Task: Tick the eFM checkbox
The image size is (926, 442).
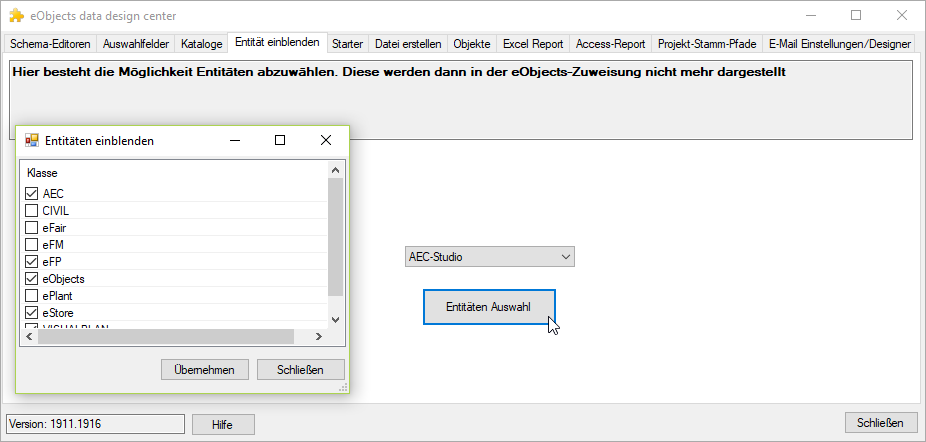Action: click(x=31, y=244)
